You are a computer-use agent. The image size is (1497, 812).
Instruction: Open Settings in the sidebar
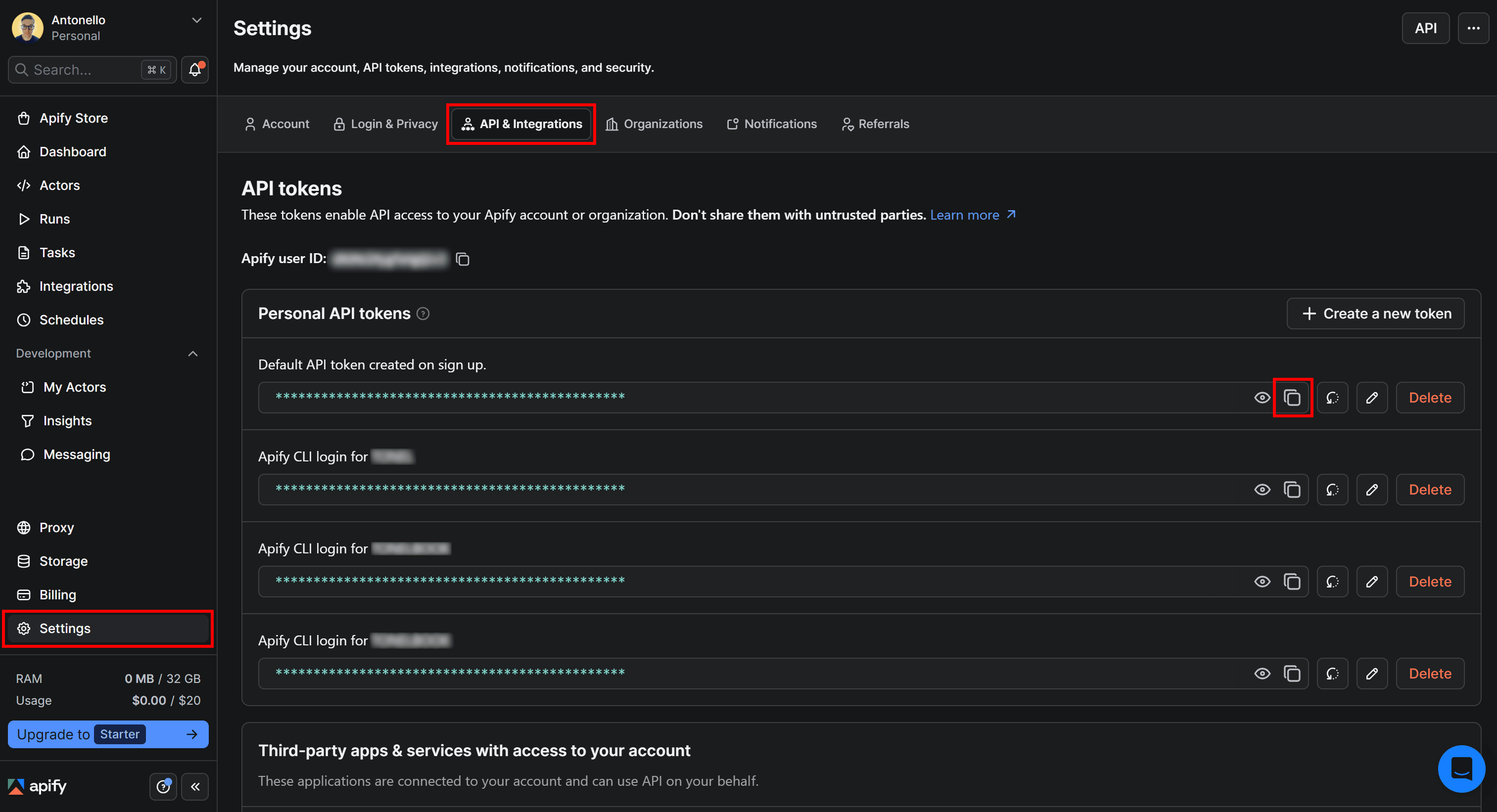[108, 629]
